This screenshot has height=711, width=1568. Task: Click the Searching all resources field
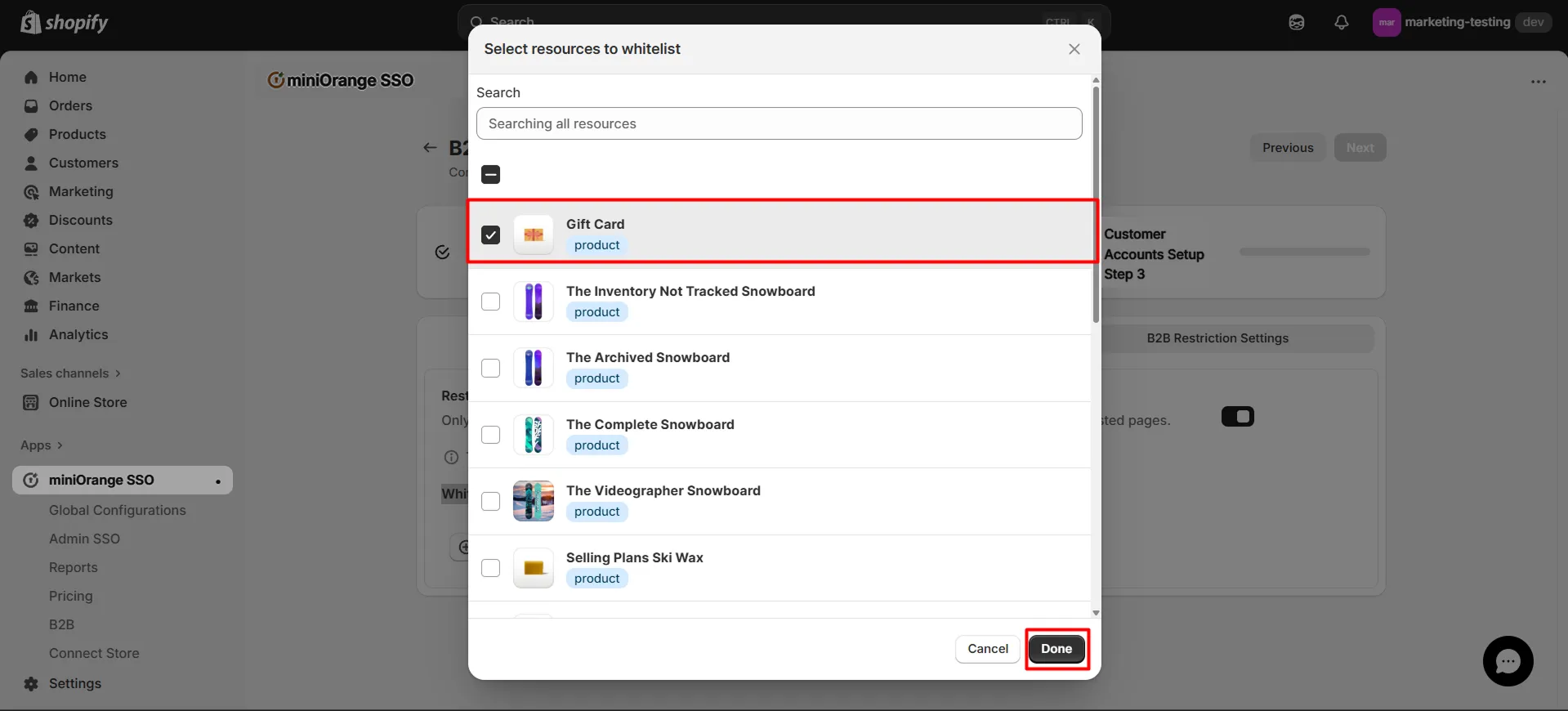[779, 123]
